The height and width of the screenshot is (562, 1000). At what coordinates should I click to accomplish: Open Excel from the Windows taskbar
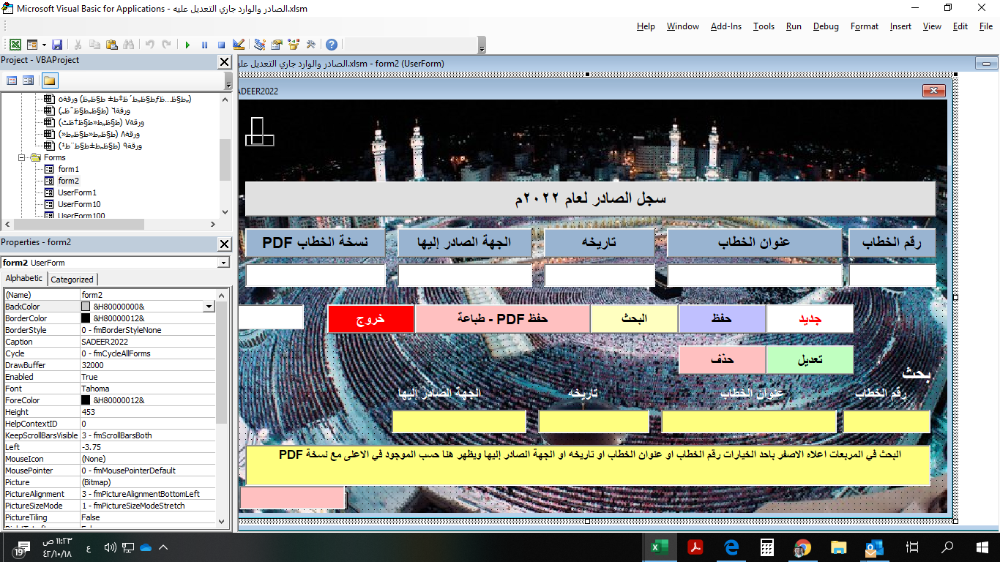pos(659,547)
